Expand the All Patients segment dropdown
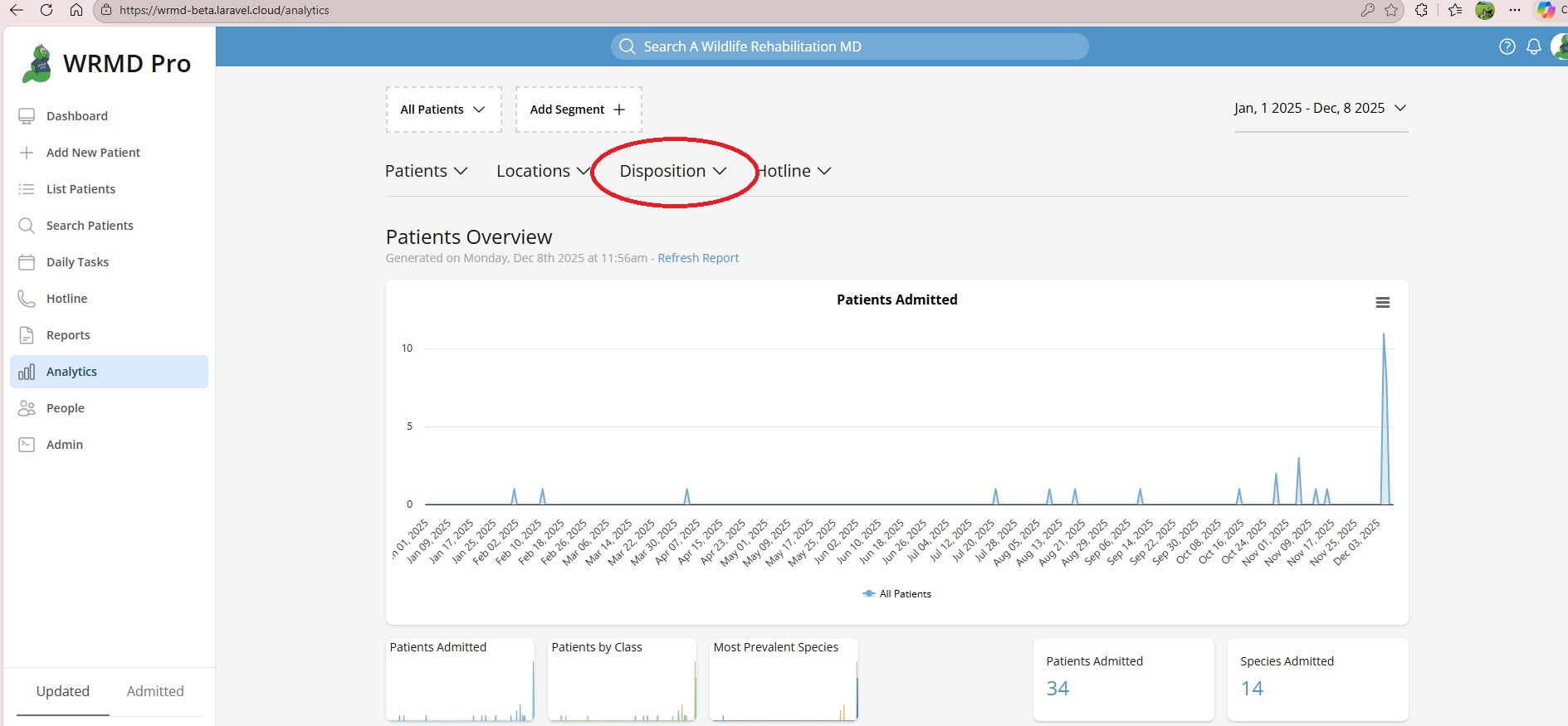 [x=443, y=110]
